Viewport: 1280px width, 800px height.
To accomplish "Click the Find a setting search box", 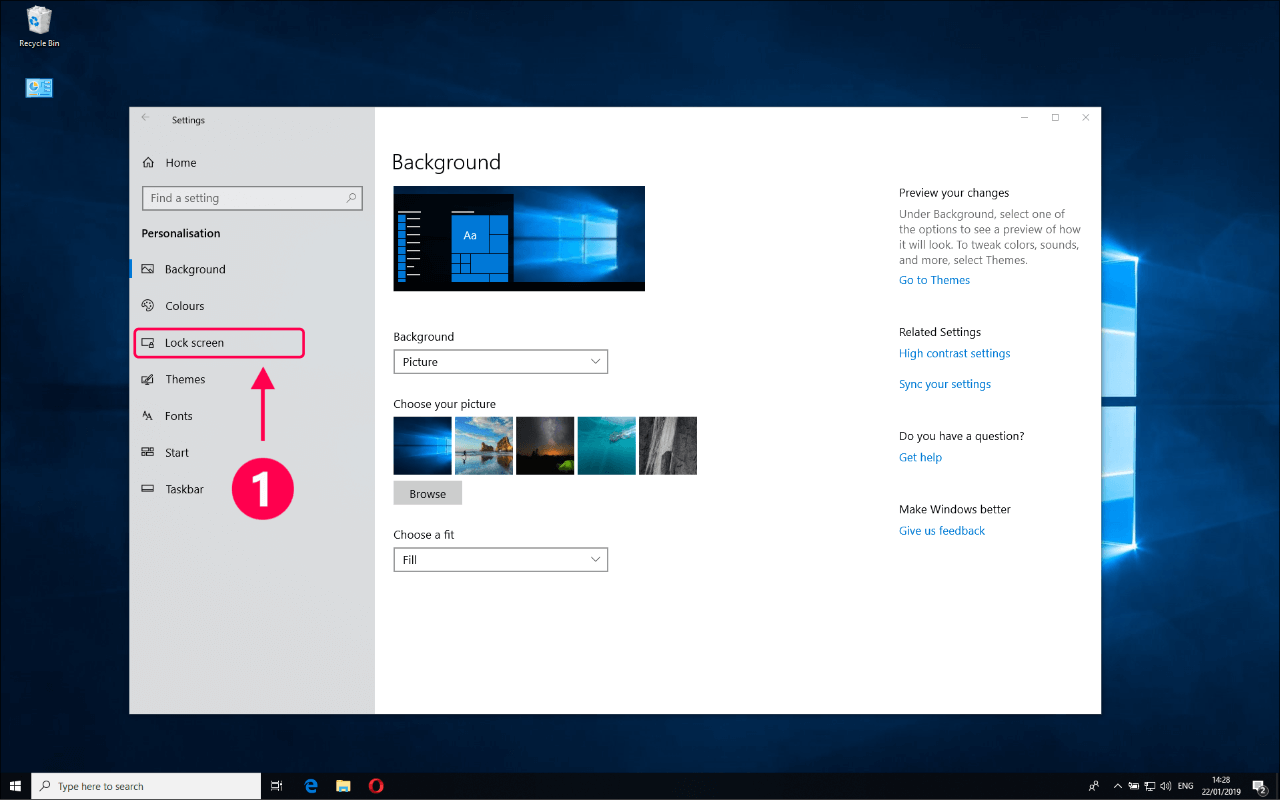I will tap(252, 198).
